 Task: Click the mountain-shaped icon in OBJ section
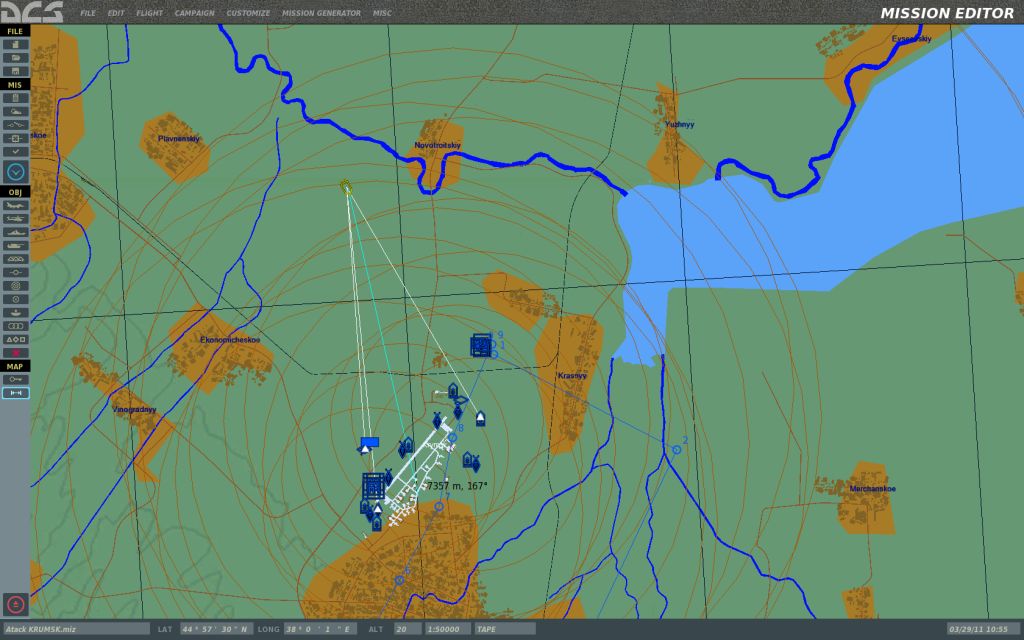point(15,259)
